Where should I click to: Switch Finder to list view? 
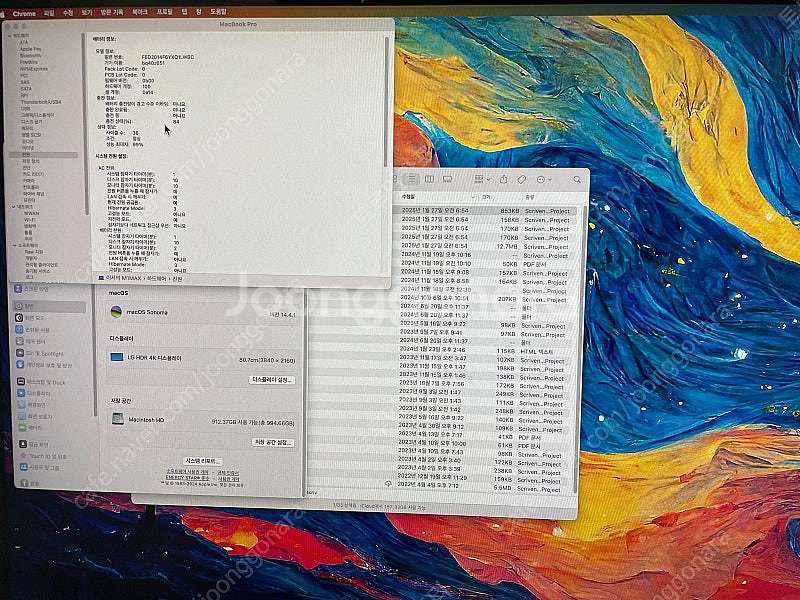pyautogui.click(x=412, y=179)
